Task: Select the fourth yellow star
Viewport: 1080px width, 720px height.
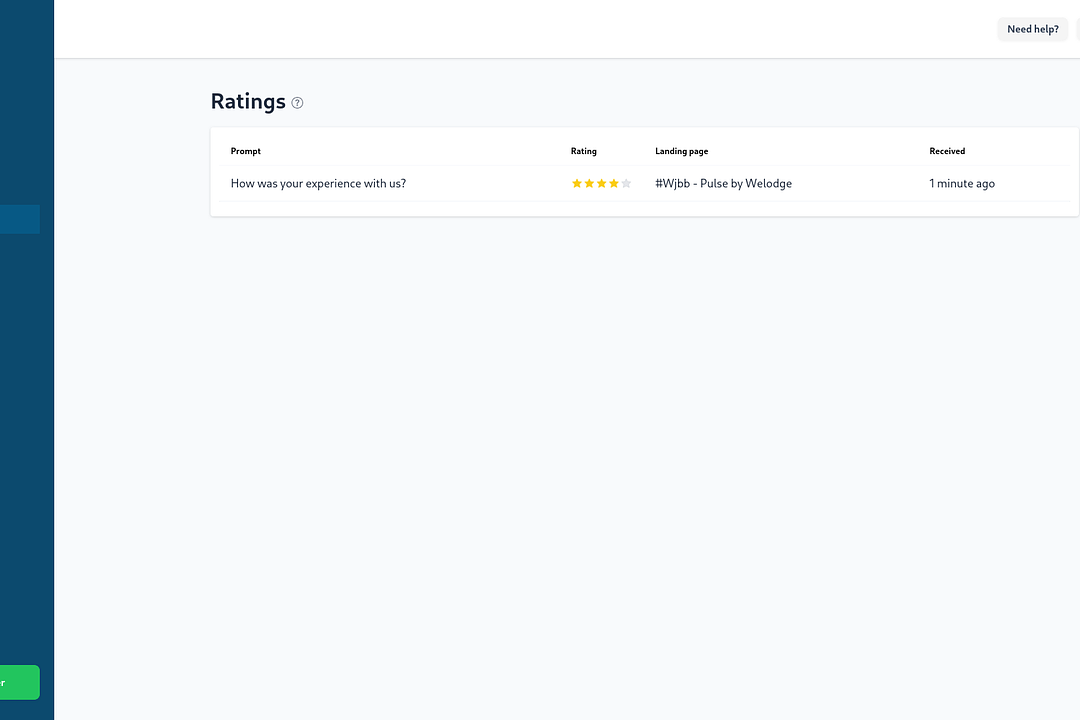Action: (x=613, y=183)
